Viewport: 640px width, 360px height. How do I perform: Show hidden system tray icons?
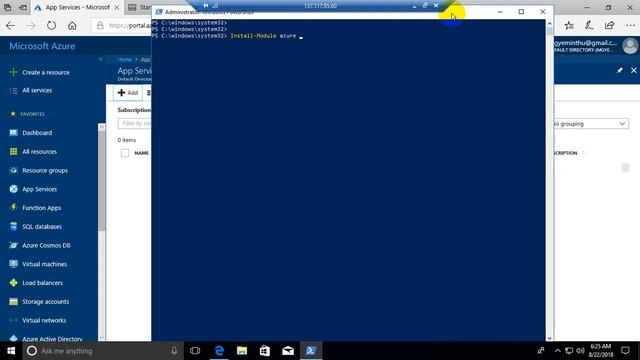[558, 351]
